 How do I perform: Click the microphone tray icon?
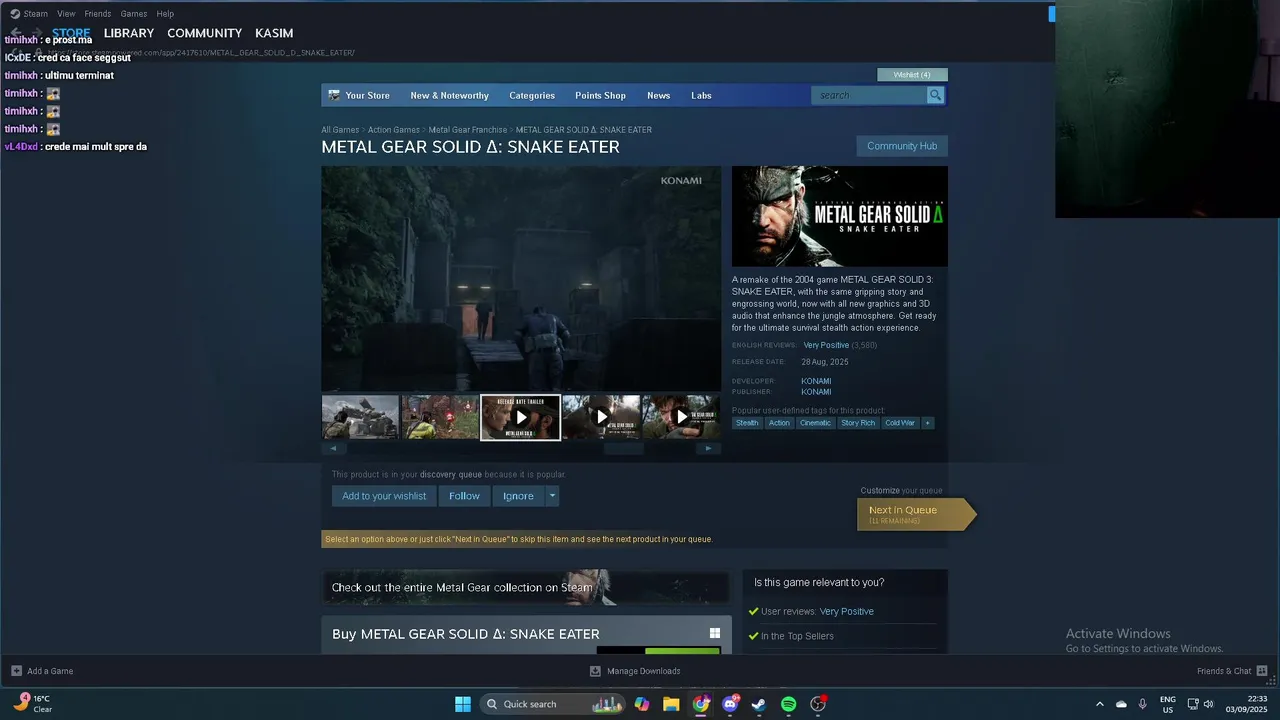tap(1143, 704)
